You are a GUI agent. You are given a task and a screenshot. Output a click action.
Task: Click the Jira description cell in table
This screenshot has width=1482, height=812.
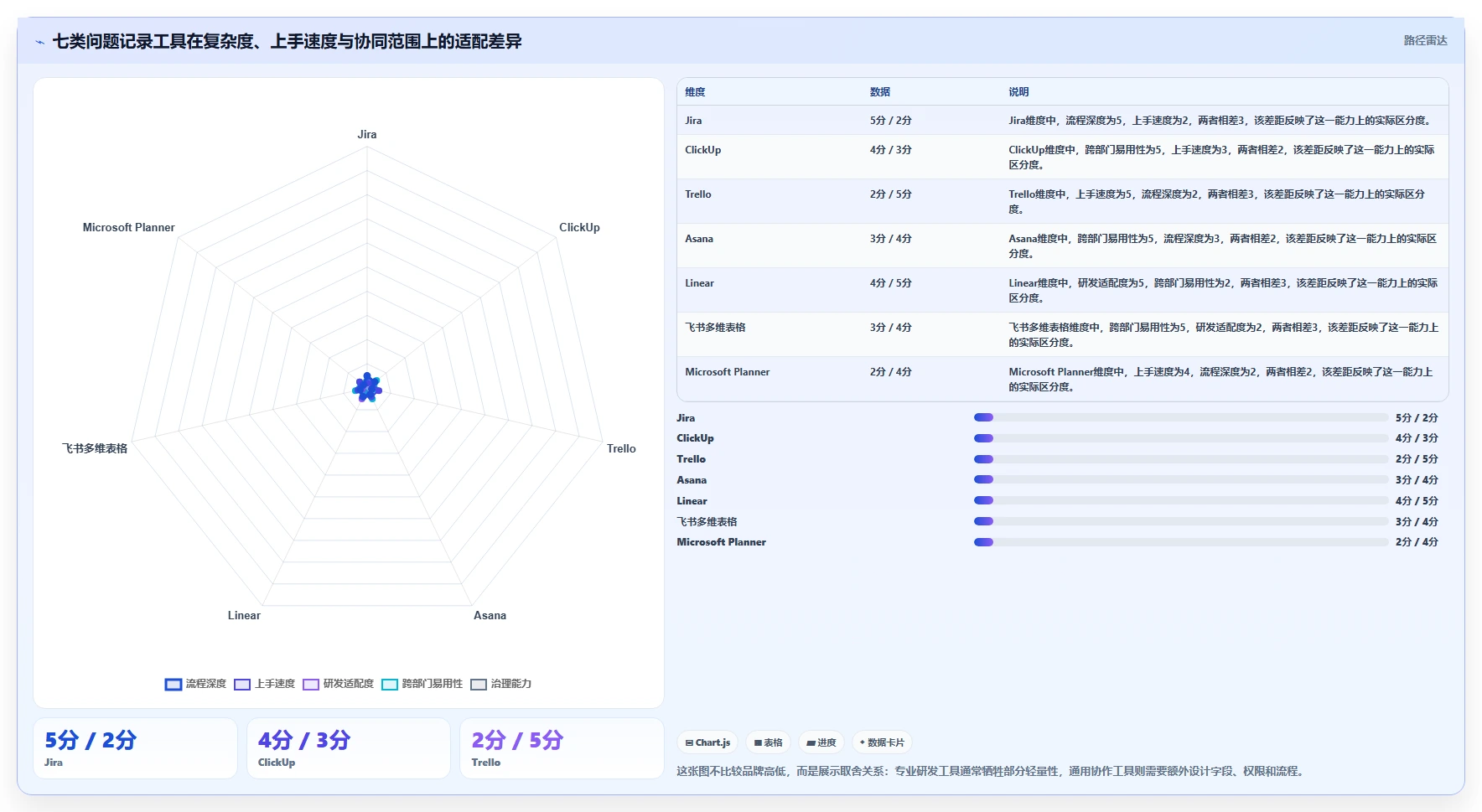[1220, 121]
